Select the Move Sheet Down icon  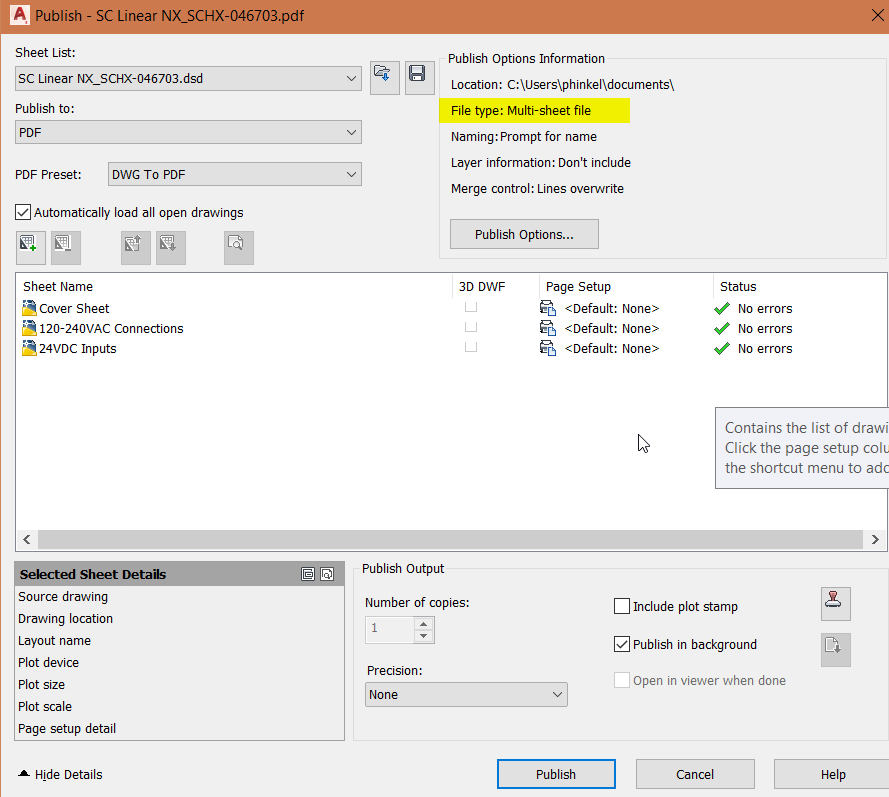click(x=170, y=247)
